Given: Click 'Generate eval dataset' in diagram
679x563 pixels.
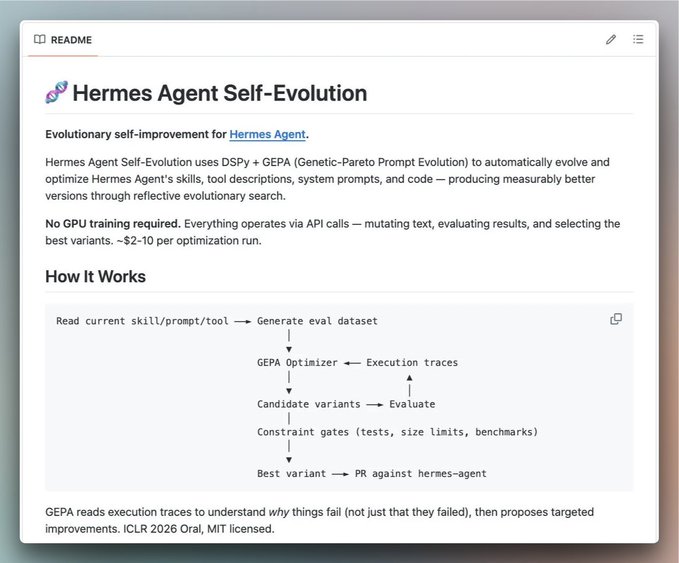Looking at the screenshot, I should (x=317, y=321).
